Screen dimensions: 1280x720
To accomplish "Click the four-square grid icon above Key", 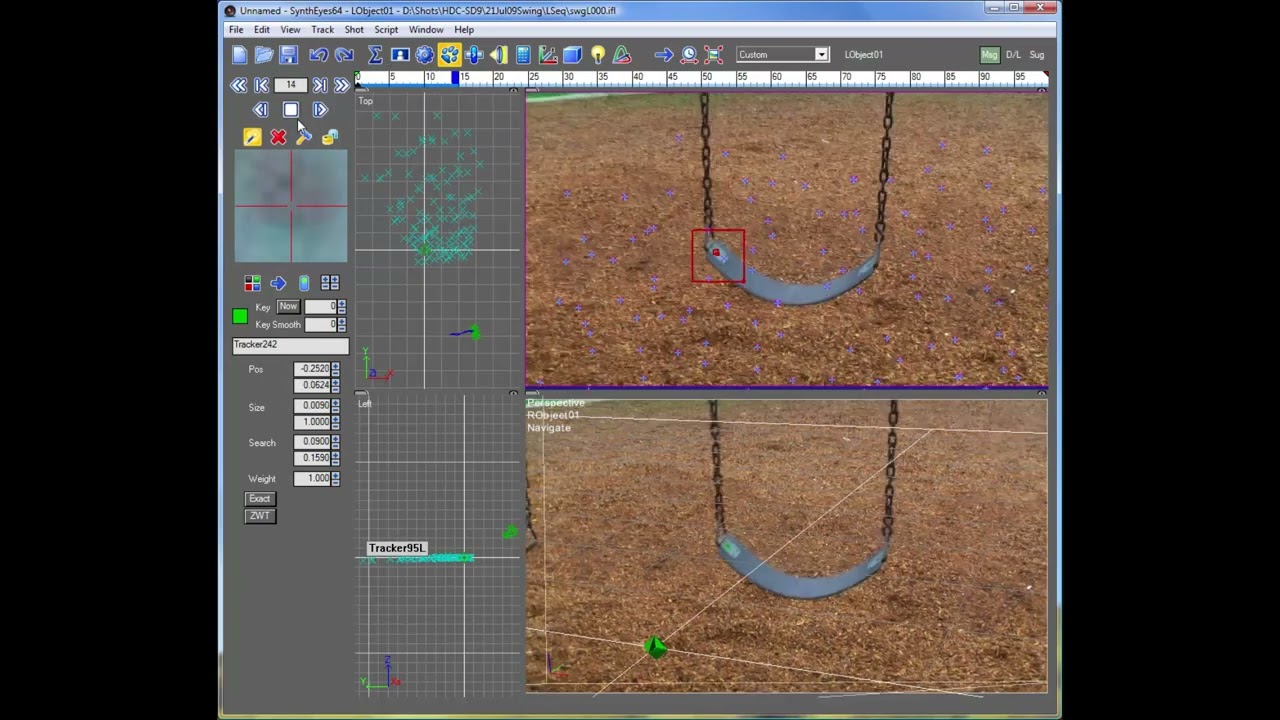I will click(330, 284).
